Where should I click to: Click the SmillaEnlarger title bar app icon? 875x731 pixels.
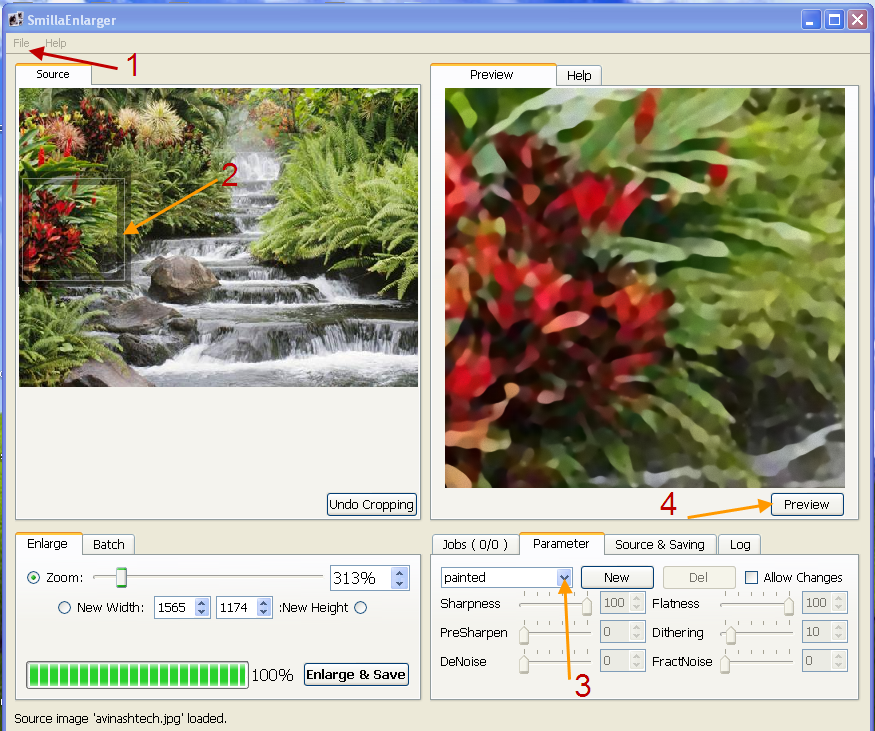tap(16, 20)
